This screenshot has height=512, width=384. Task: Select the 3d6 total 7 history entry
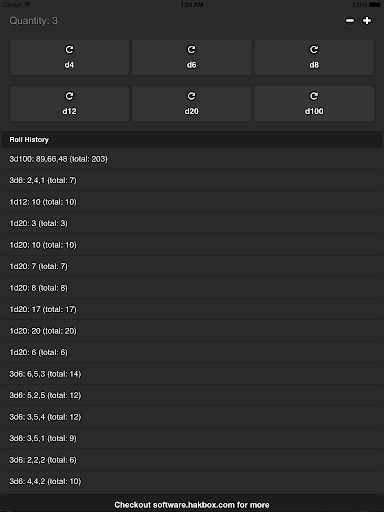coord(192,180)
